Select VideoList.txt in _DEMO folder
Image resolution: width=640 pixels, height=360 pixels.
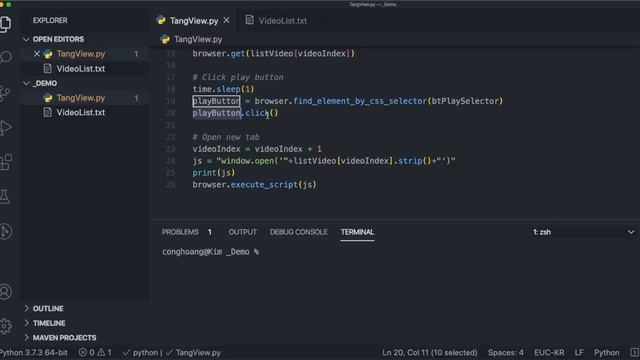81,112
